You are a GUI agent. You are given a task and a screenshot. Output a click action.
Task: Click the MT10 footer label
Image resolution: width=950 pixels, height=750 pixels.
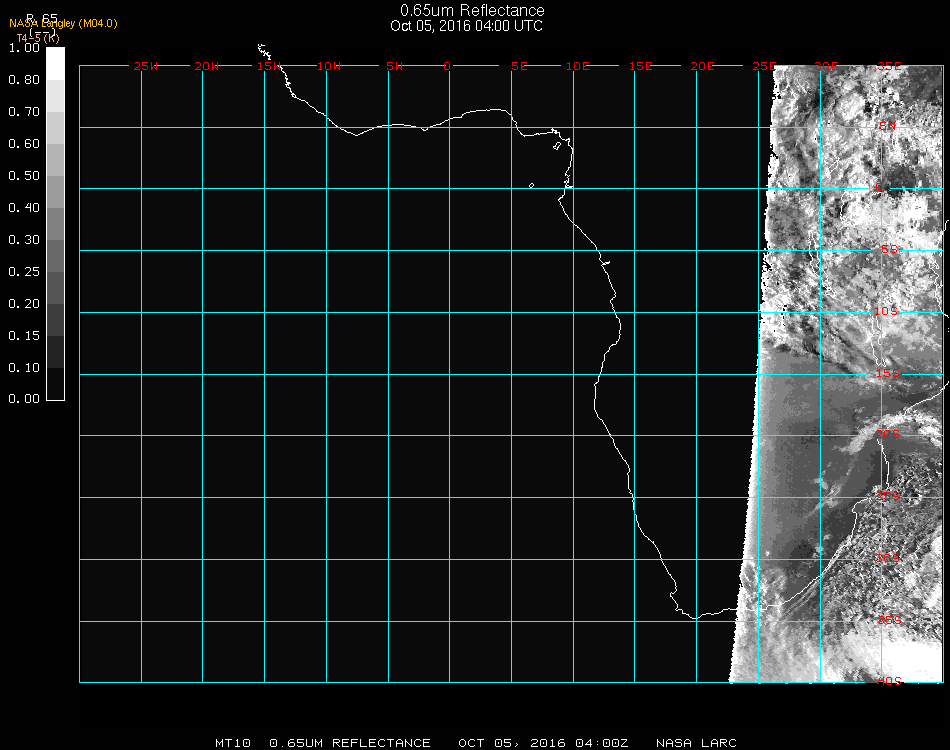pos(235,743)
